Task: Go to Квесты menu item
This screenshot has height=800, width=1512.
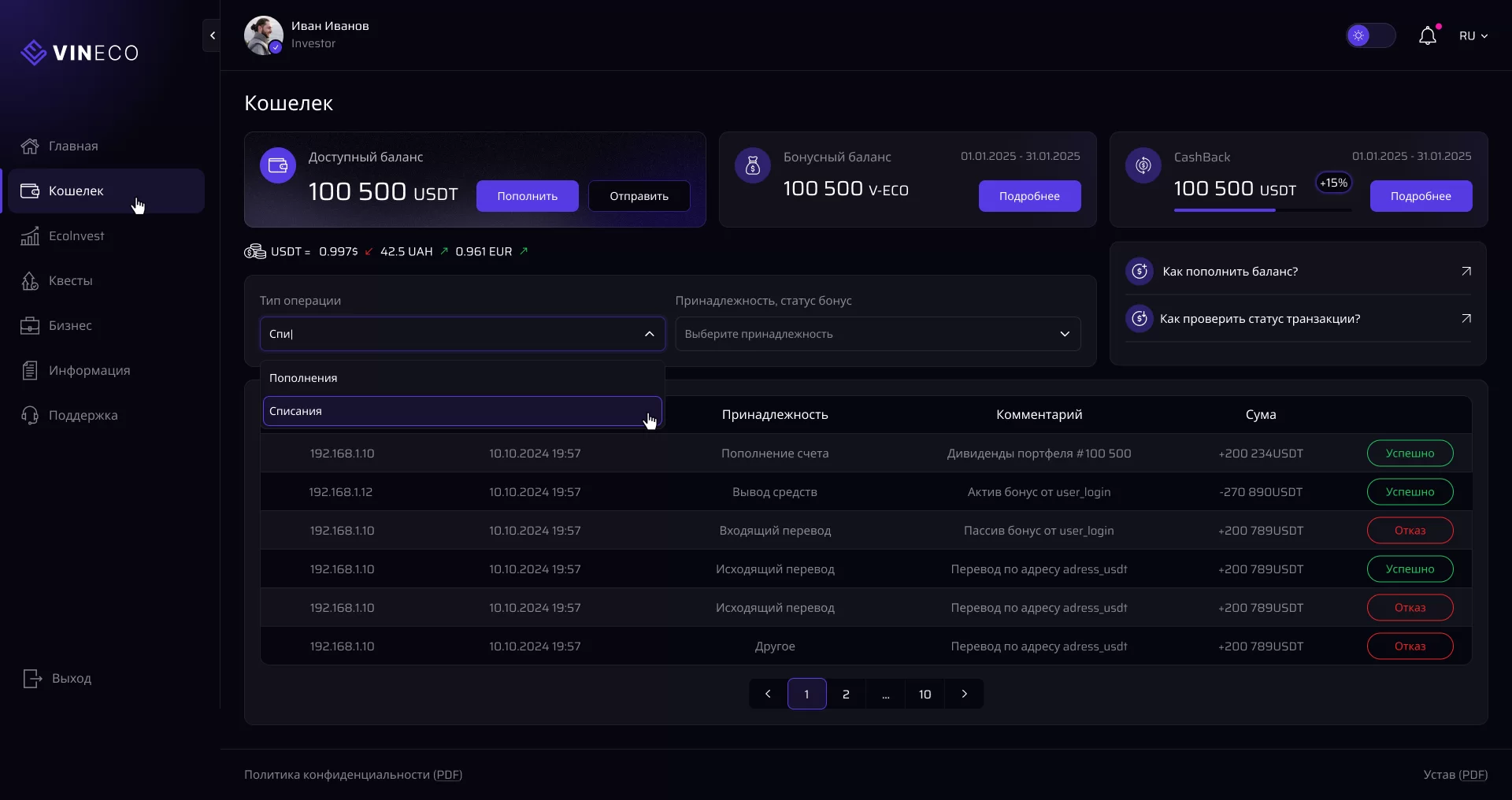Action: pos(70,281)
